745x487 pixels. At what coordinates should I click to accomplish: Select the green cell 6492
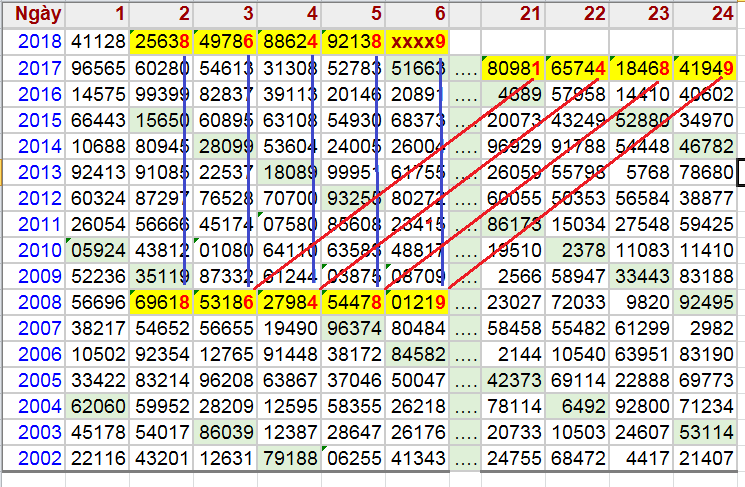(x=578, y=406)
